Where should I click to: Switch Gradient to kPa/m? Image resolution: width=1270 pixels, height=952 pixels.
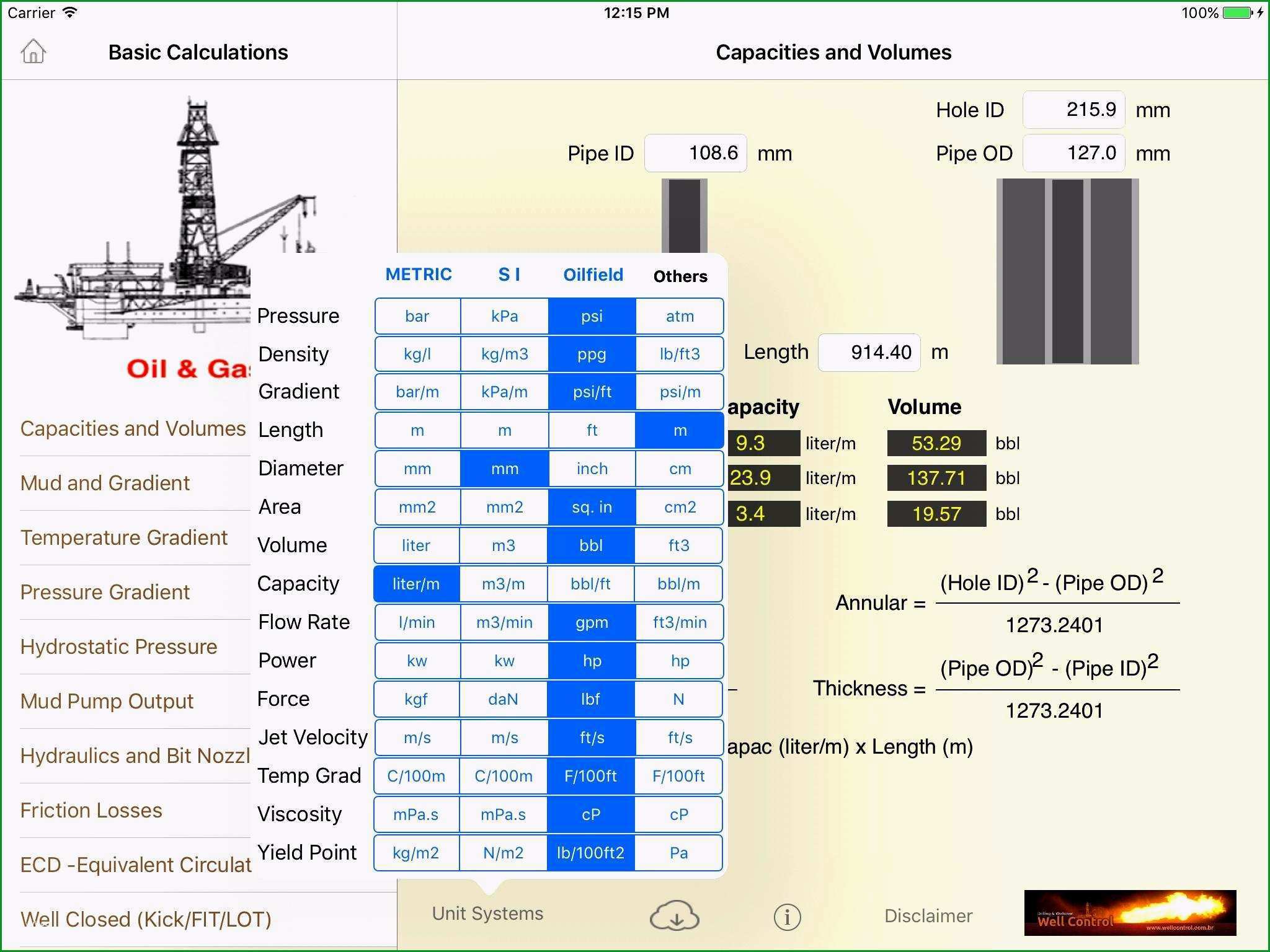tap(505, 392)
